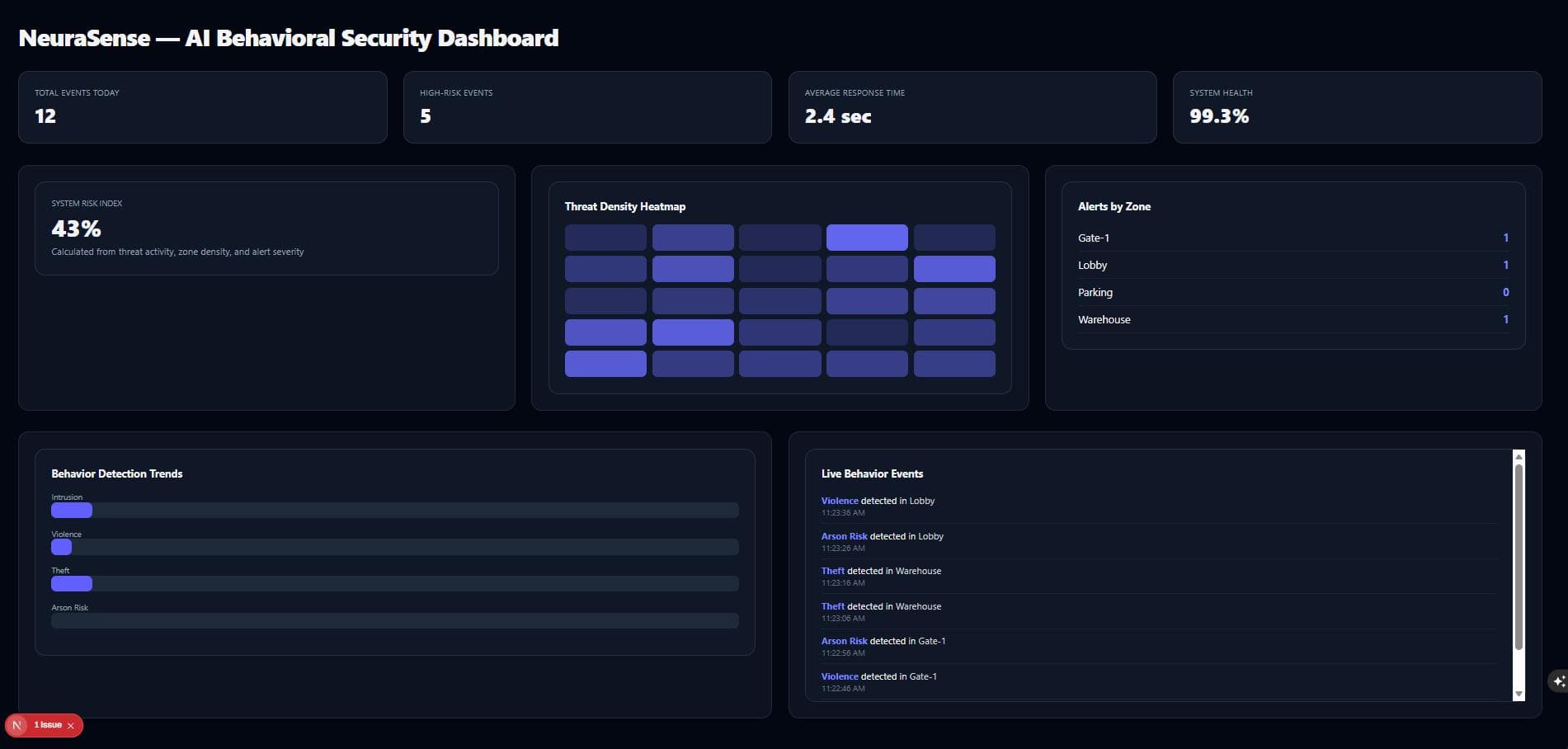The image size is (1568, 749).
Task: Click the Intrusion trend progress bar
Action: (x=395, y=511)
